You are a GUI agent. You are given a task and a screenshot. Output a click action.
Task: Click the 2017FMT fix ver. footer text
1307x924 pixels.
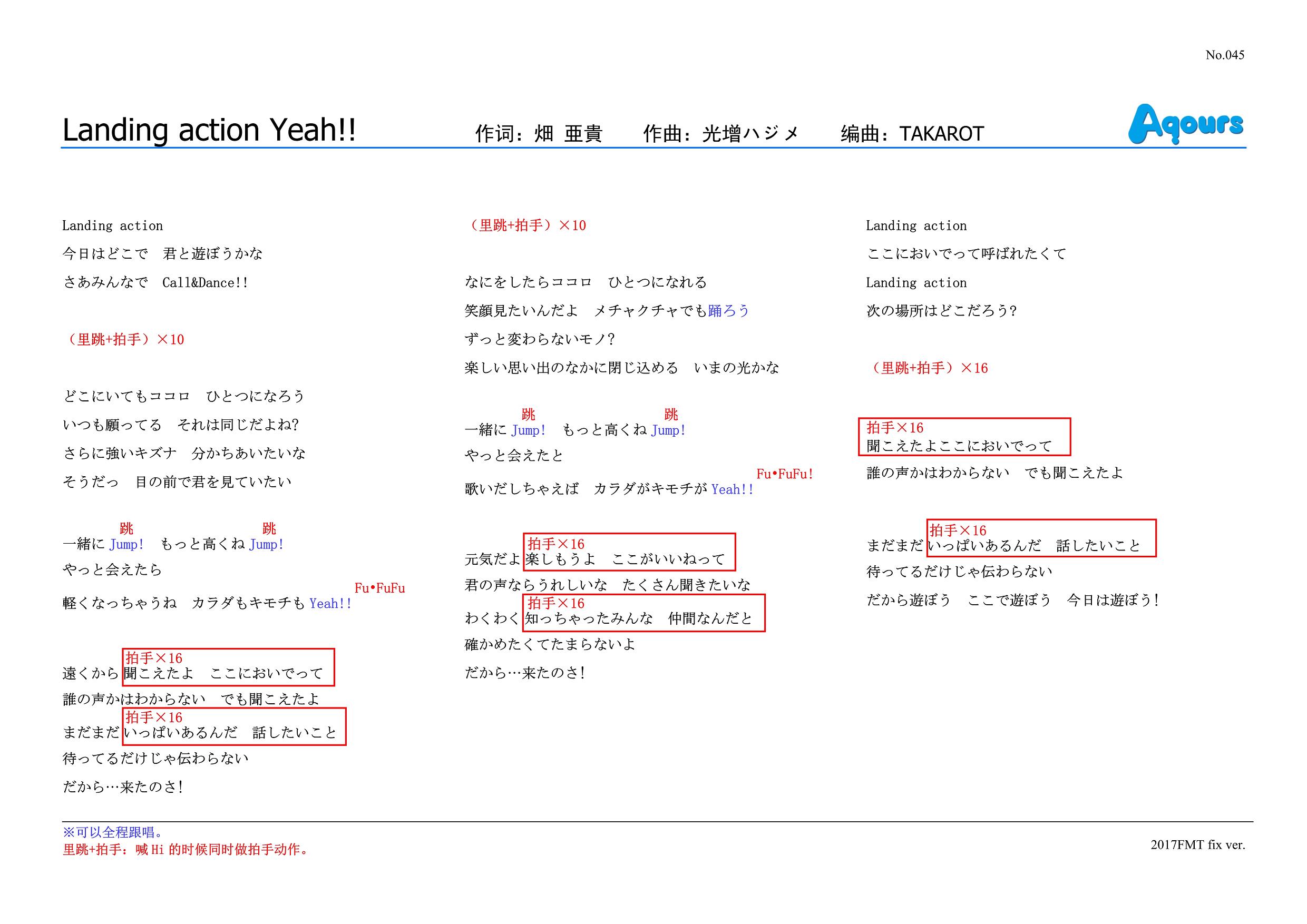tap(1197, 845)
